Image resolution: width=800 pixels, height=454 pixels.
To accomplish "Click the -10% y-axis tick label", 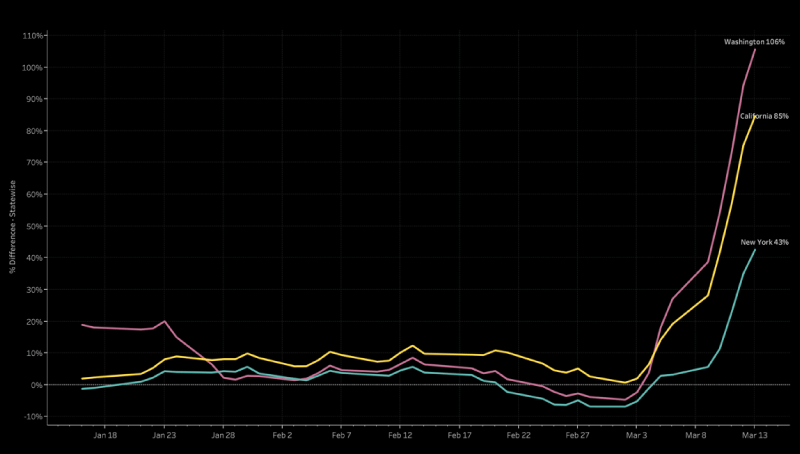I will (x=33, y=417).
